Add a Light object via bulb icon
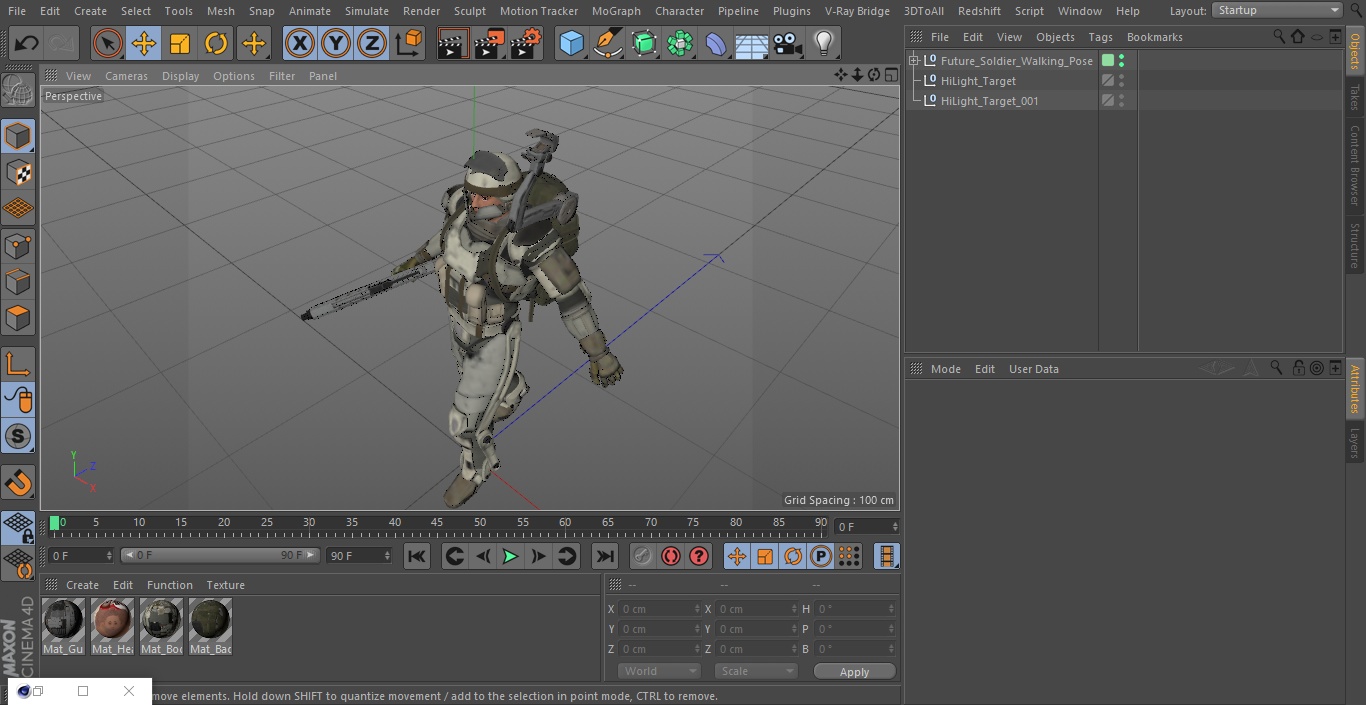 coord(823,44)
